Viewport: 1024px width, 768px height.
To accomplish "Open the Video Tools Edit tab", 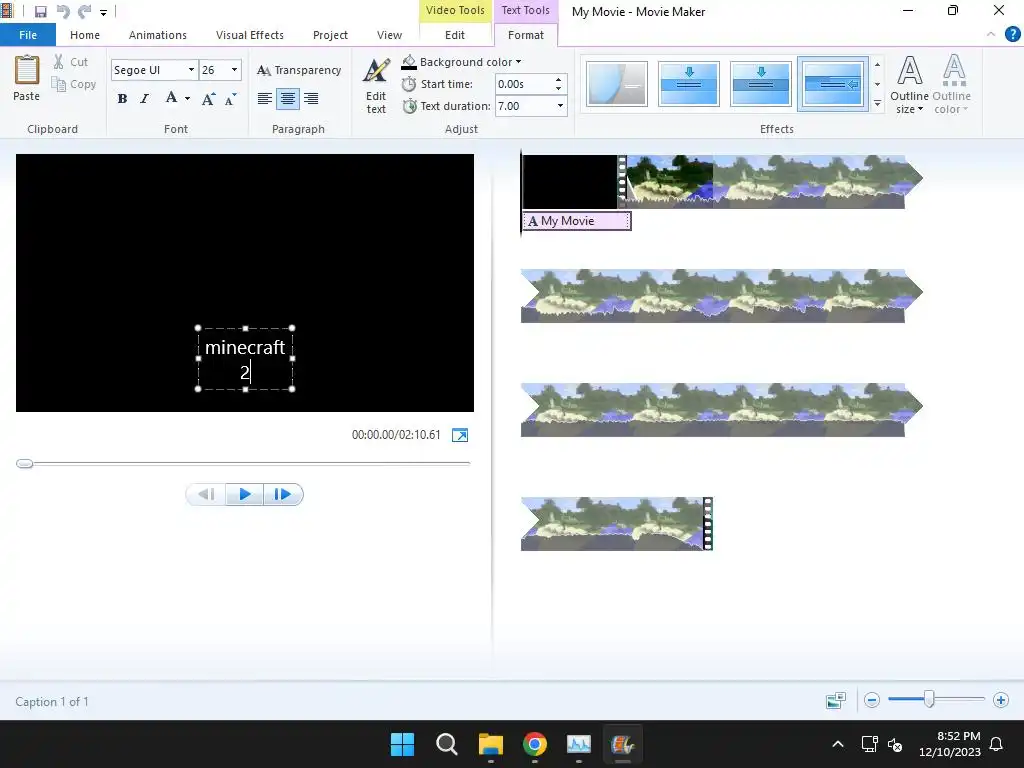I will click(x=455, y=35).
